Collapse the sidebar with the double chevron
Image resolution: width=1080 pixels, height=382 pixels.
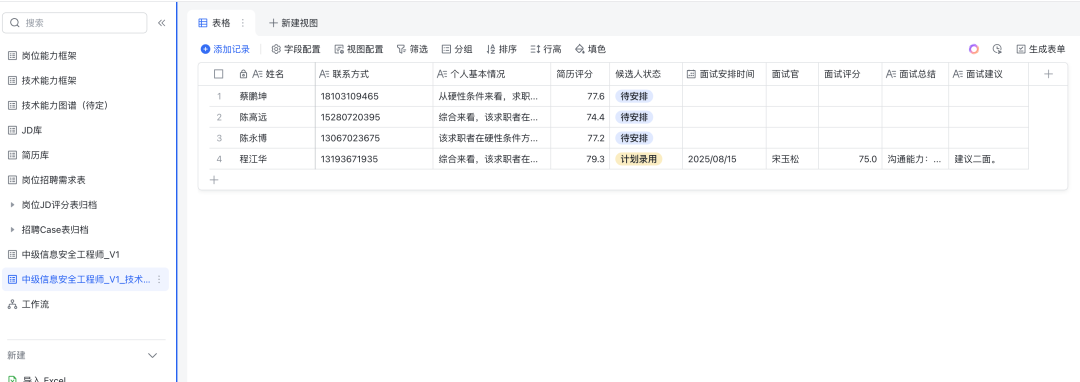[162, 23]
